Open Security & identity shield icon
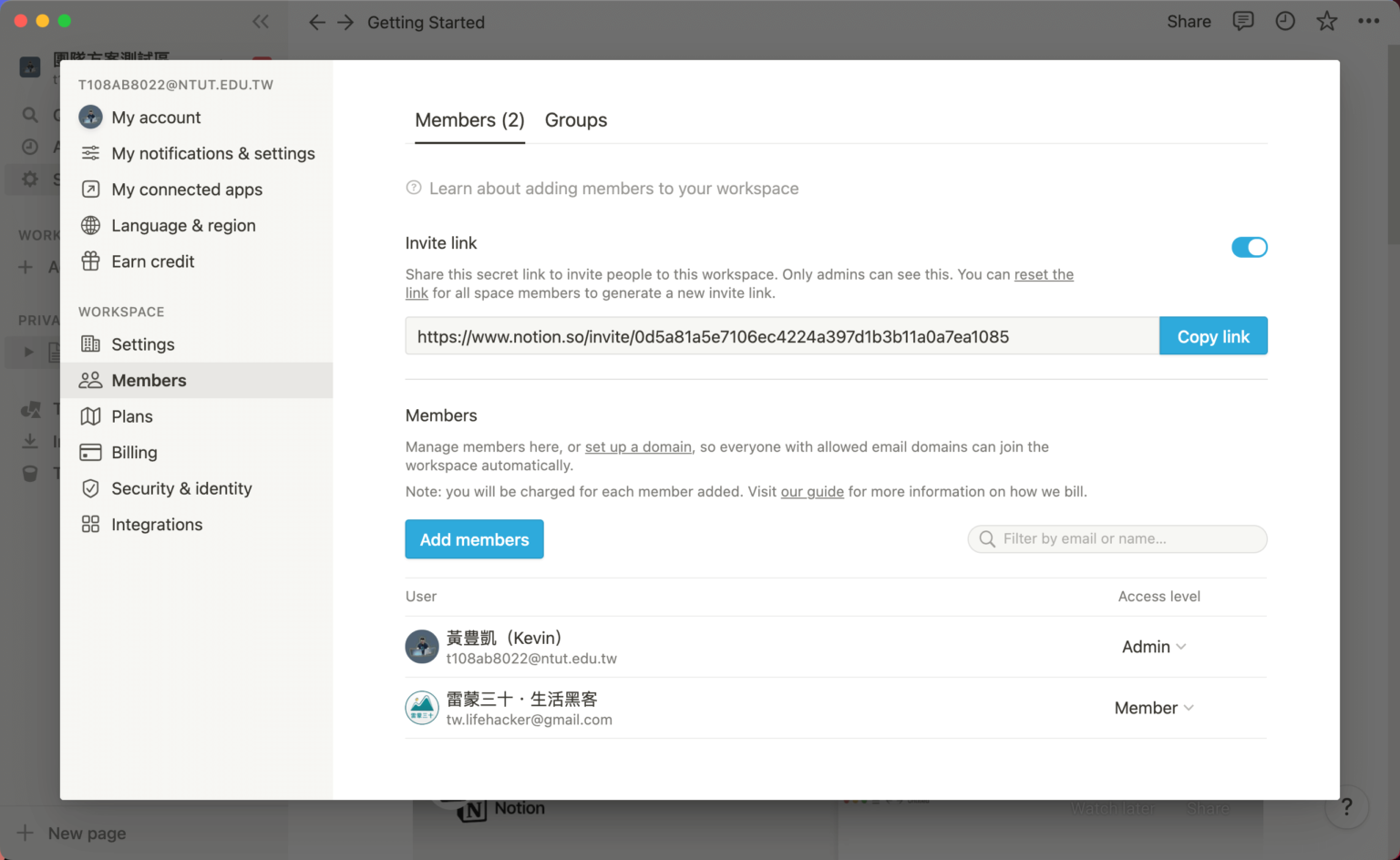Screen dimensions: 1400x860 (x=90, y=488)
